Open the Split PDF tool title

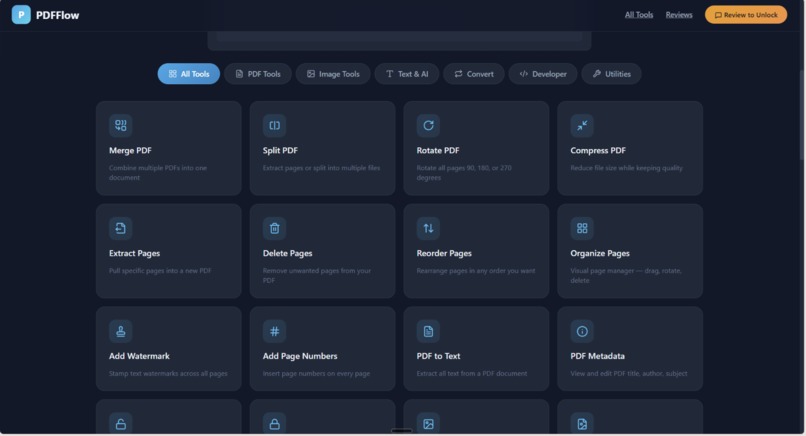tap(280, 151)
